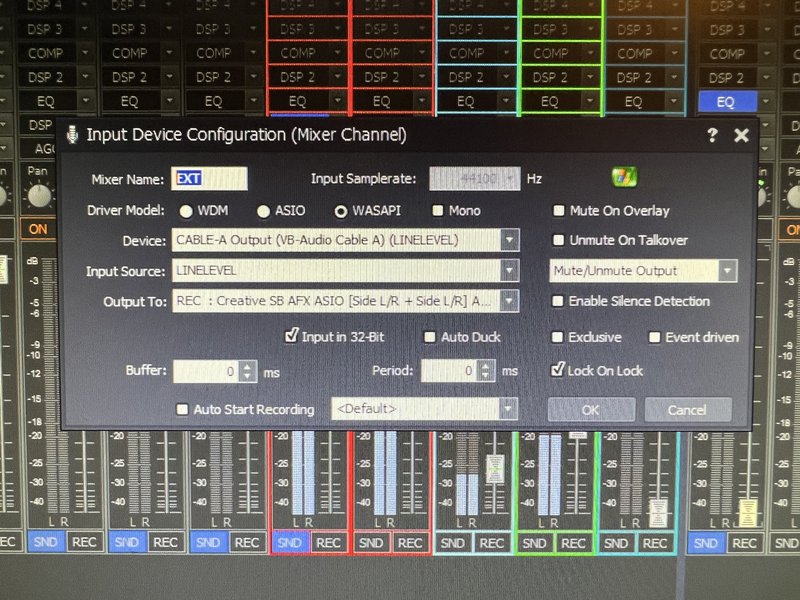Open help with the question mark icon
The image size is (800, 600).
pyautogui.click(x=712, y=135)
